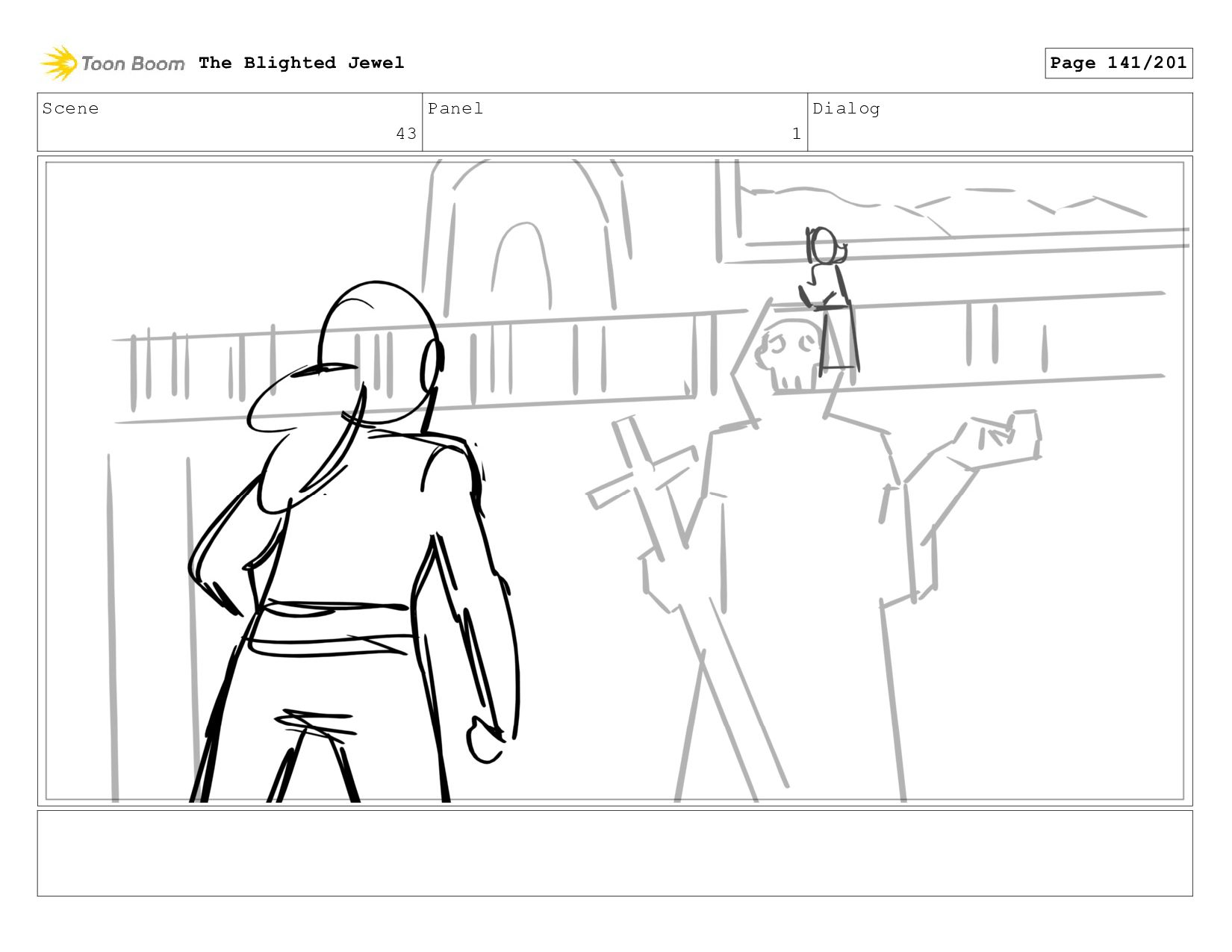This screenshot has height=952, width=1232.
Task: Select the panel number '1'
Action: coord(797,134)
